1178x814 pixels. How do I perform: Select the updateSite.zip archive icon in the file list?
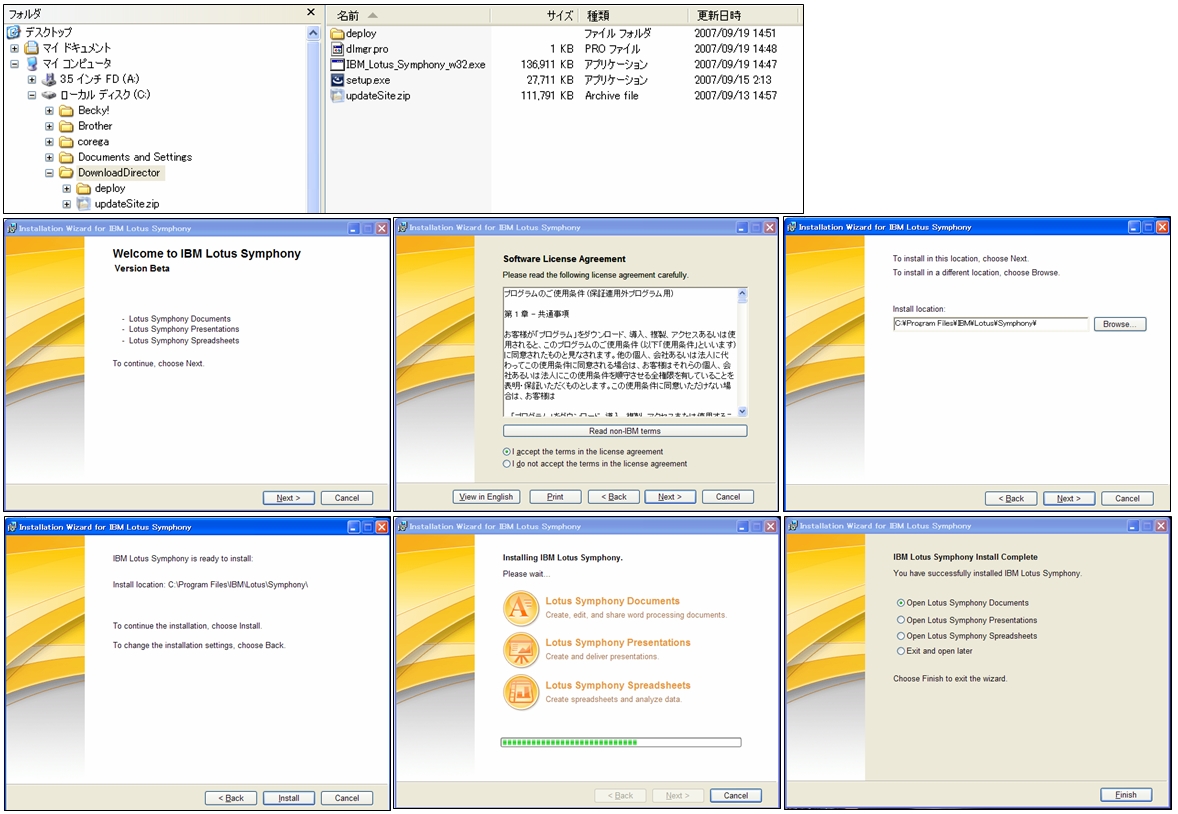[x=337, y=96]
